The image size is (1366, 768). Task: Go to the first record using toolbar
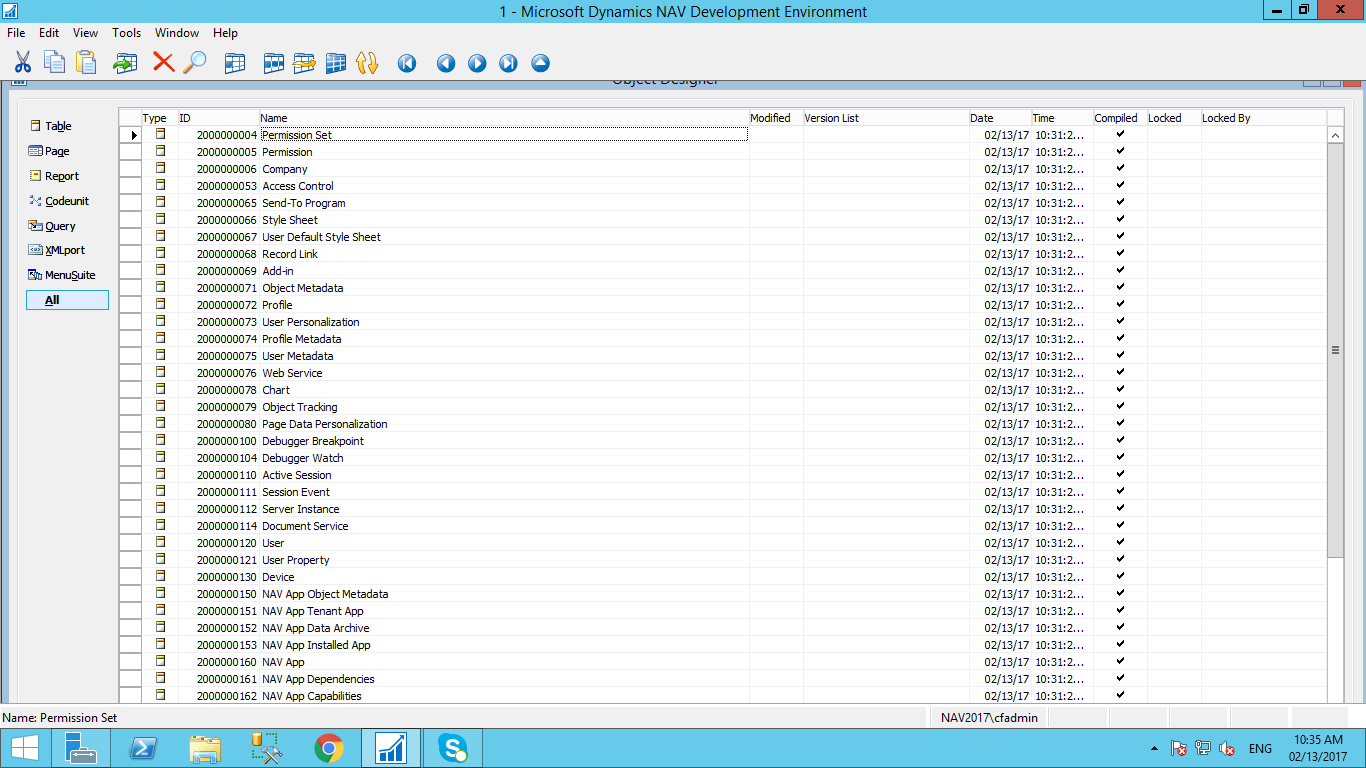tap(407, 63)
